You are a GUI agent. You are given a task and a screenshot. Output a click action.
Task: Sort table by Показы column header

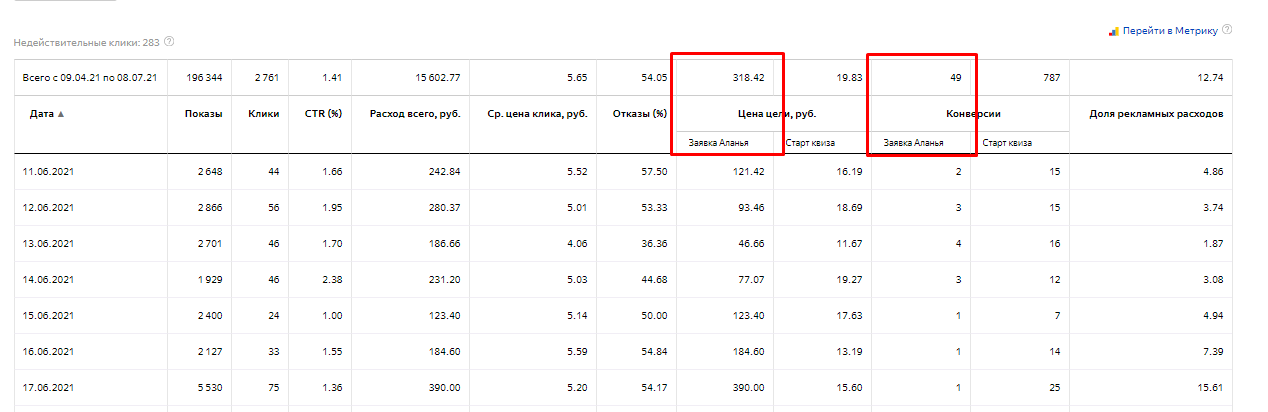(203, 114)
